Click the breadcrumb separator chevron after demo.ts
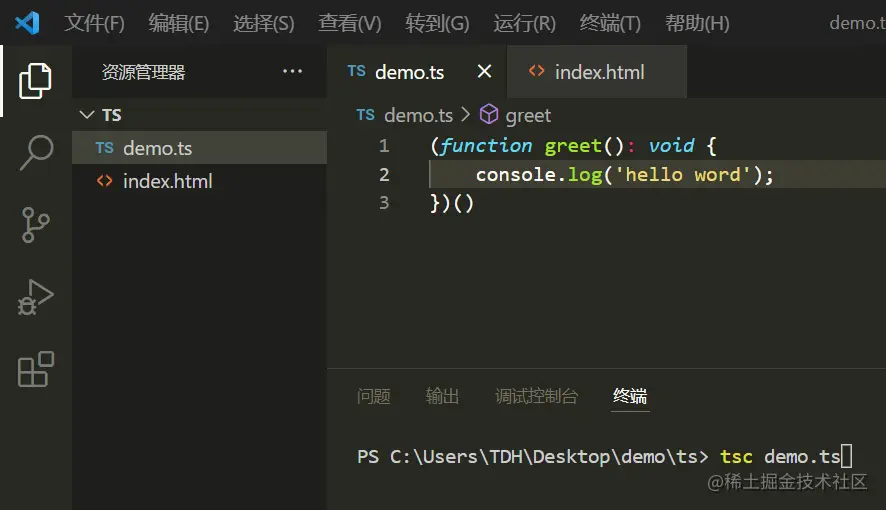The width and height of the screenshot is (886, 510). click(x=465, y=115)
